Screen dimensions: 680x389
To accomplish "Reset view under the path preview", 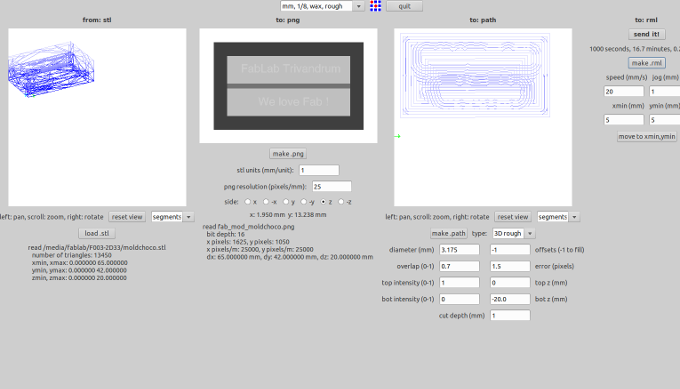I will [x=513, y=217].
